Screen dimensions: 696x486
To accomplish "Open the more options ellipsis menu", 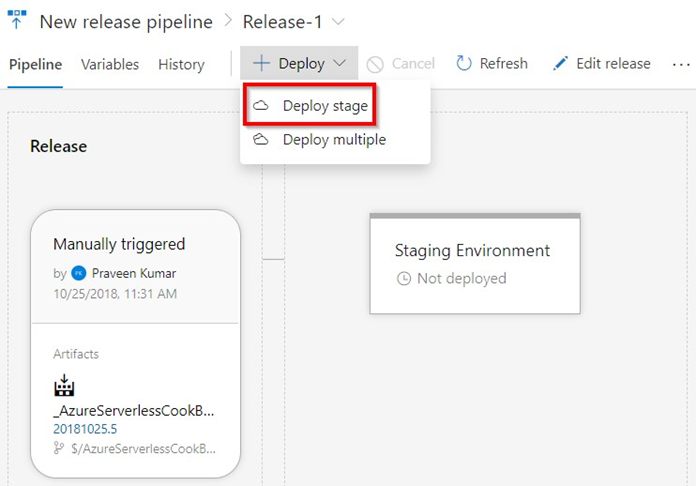I will 681,64.
